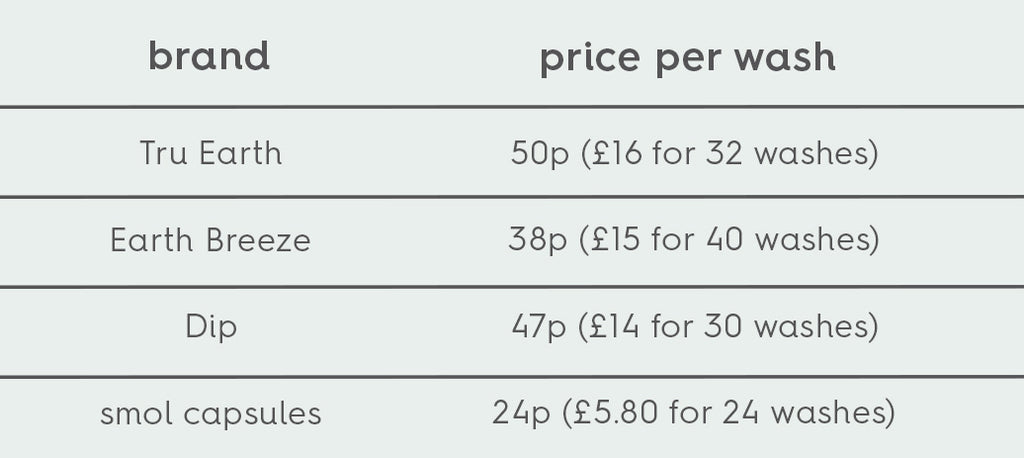Click the divider line under the Dip row
Screen dimensions: 1024x458
coord(512,377)
